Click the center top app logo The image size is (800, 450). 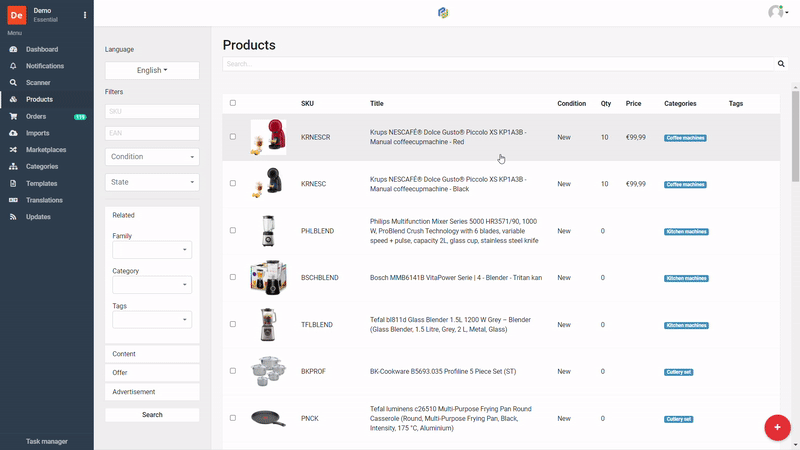click(x=443, y=13)
